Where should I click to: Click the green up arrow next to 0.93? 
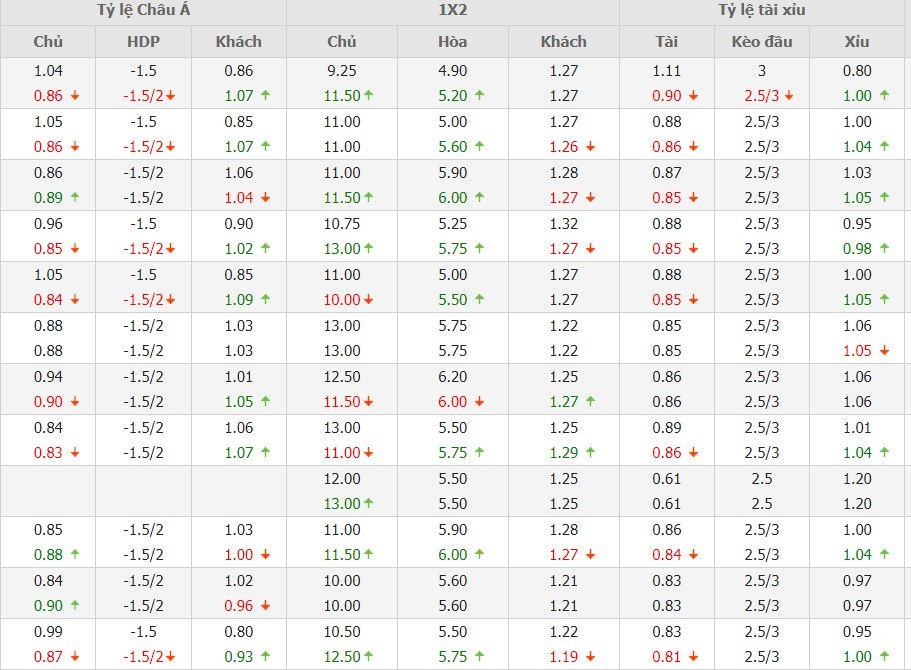[x=265, y=657]
